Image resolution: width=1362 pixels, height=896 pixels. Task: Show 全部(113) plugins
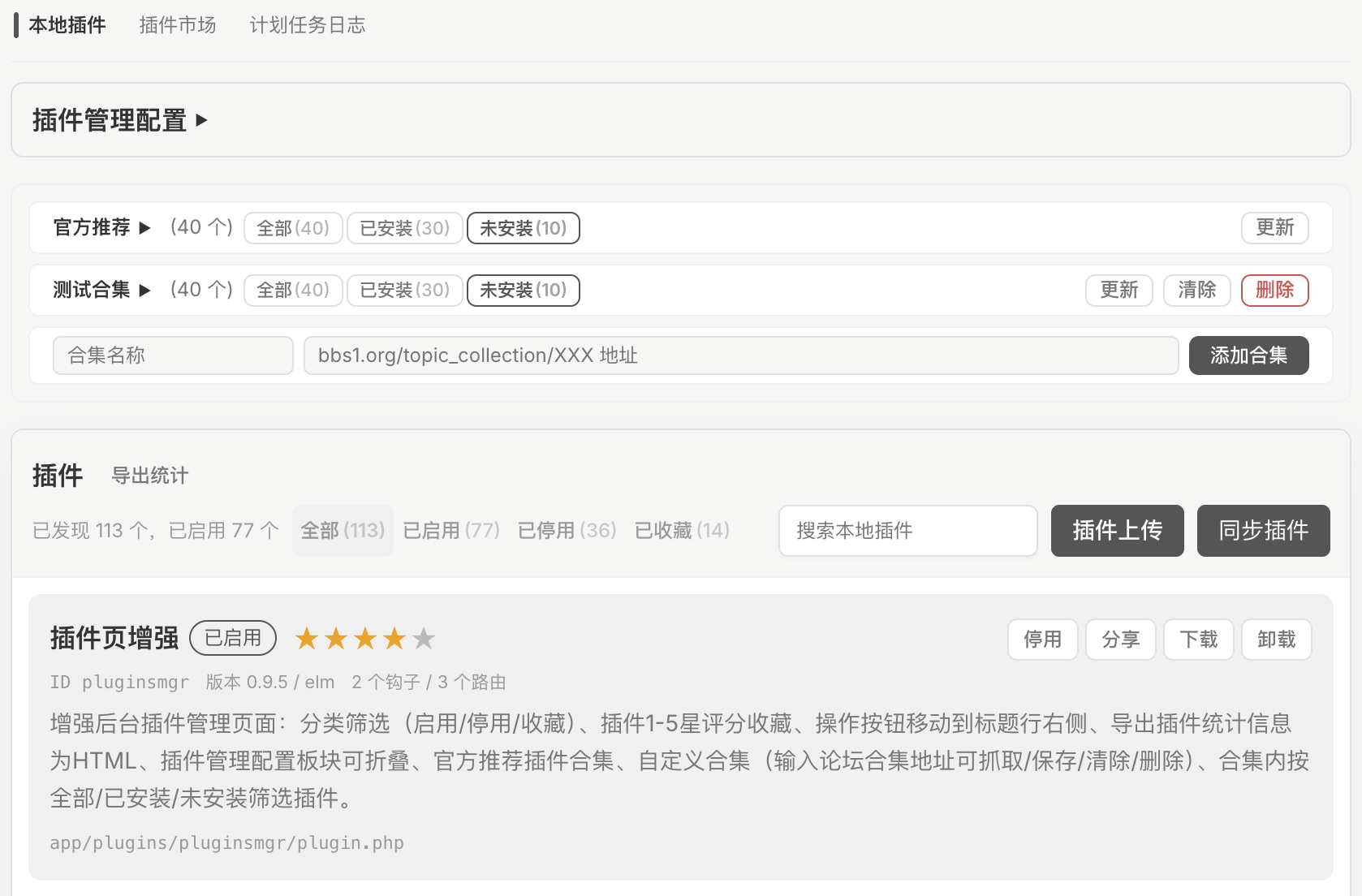point(343,531)
